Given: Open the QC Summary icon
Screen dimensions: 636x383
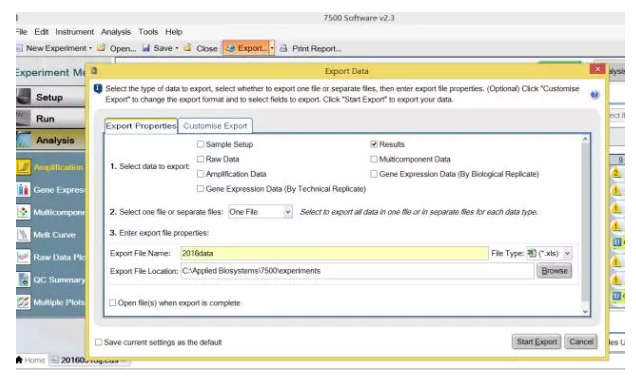Looking at the screenshot, I should (24, 280).
